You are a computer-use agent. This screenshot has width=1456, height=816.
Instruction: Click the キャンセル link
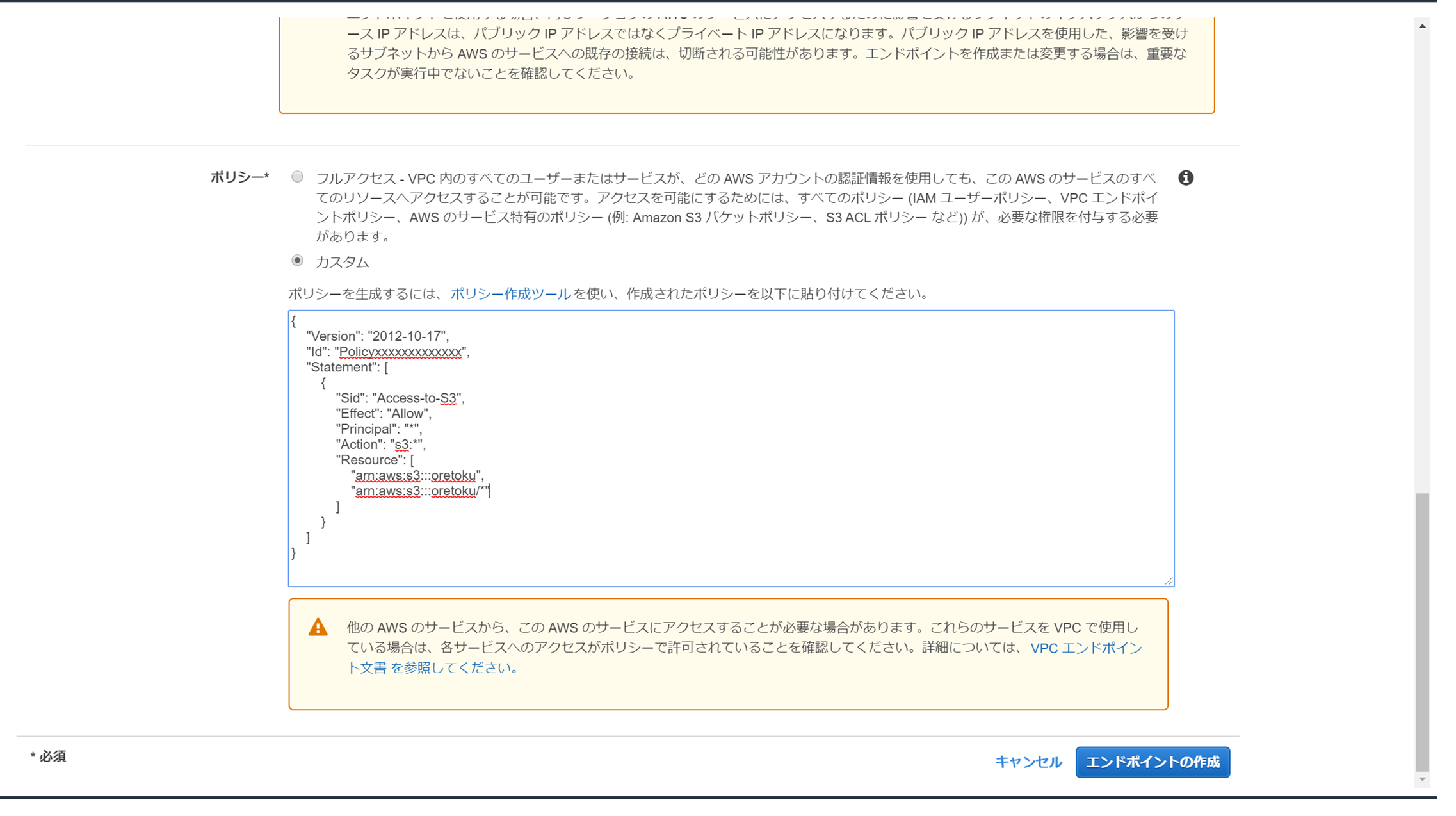(1028, 762)
